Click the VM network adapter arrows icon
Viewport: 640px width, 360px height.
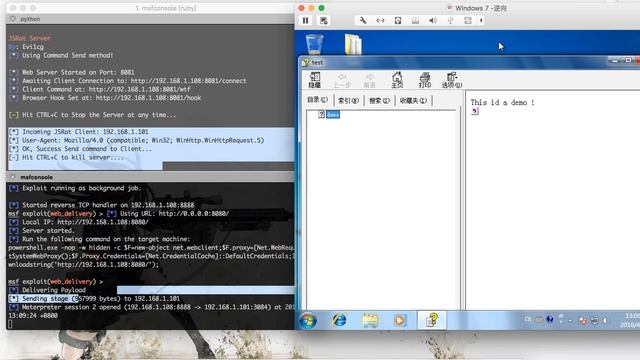tap(380, 20)
